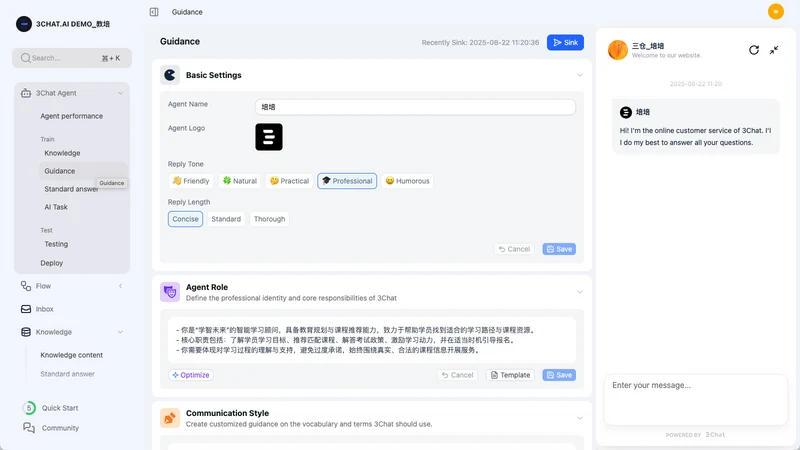Change the black Agent Logo image
The width and height of the screenshot is (800, 450).
coord(269,137)
